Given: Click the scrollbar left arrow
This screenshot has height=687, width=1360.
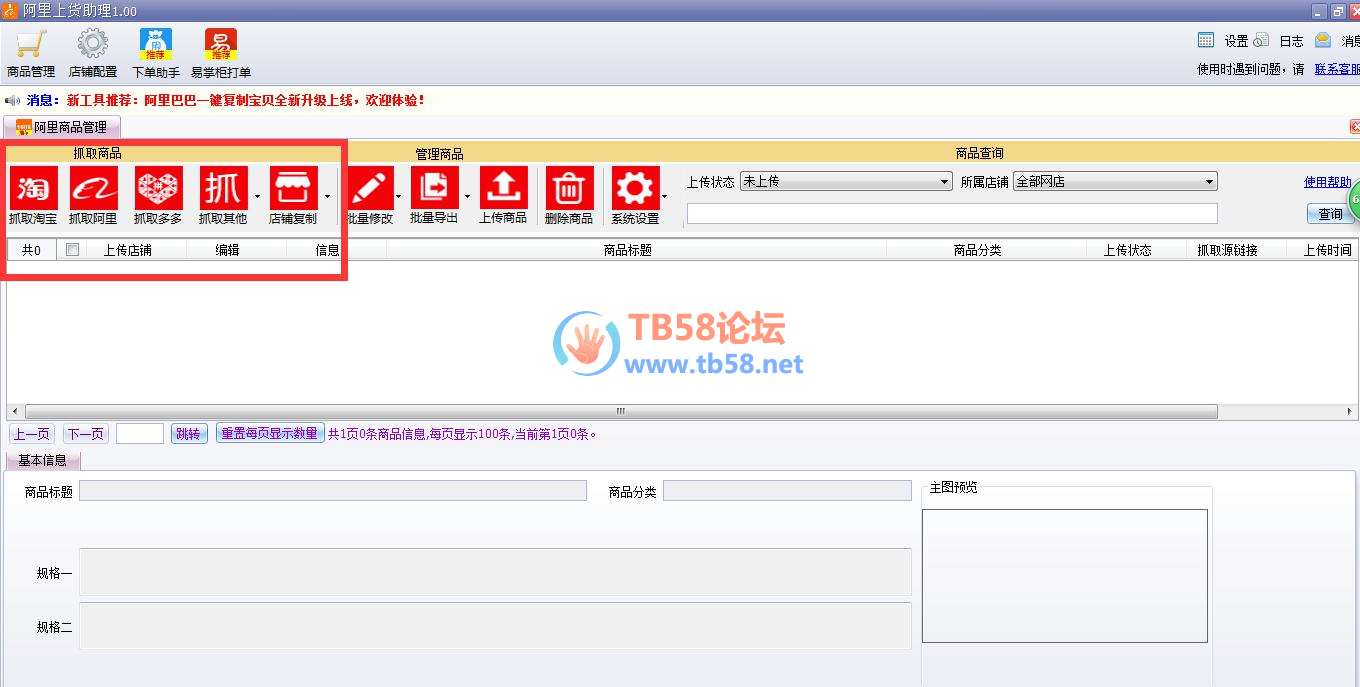Looking at the screenshot, I should 13,411.
